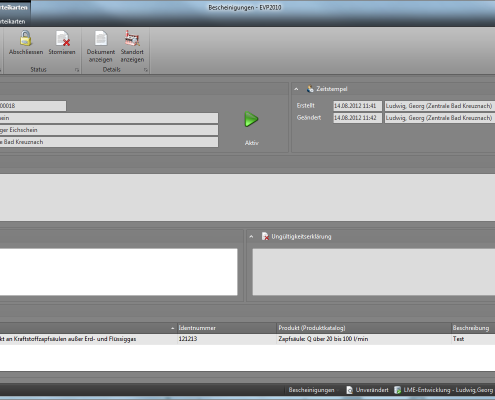Click the Zeitstempel panel icon
This screenshot has height=400, width=495.
(x=310, y=89)
